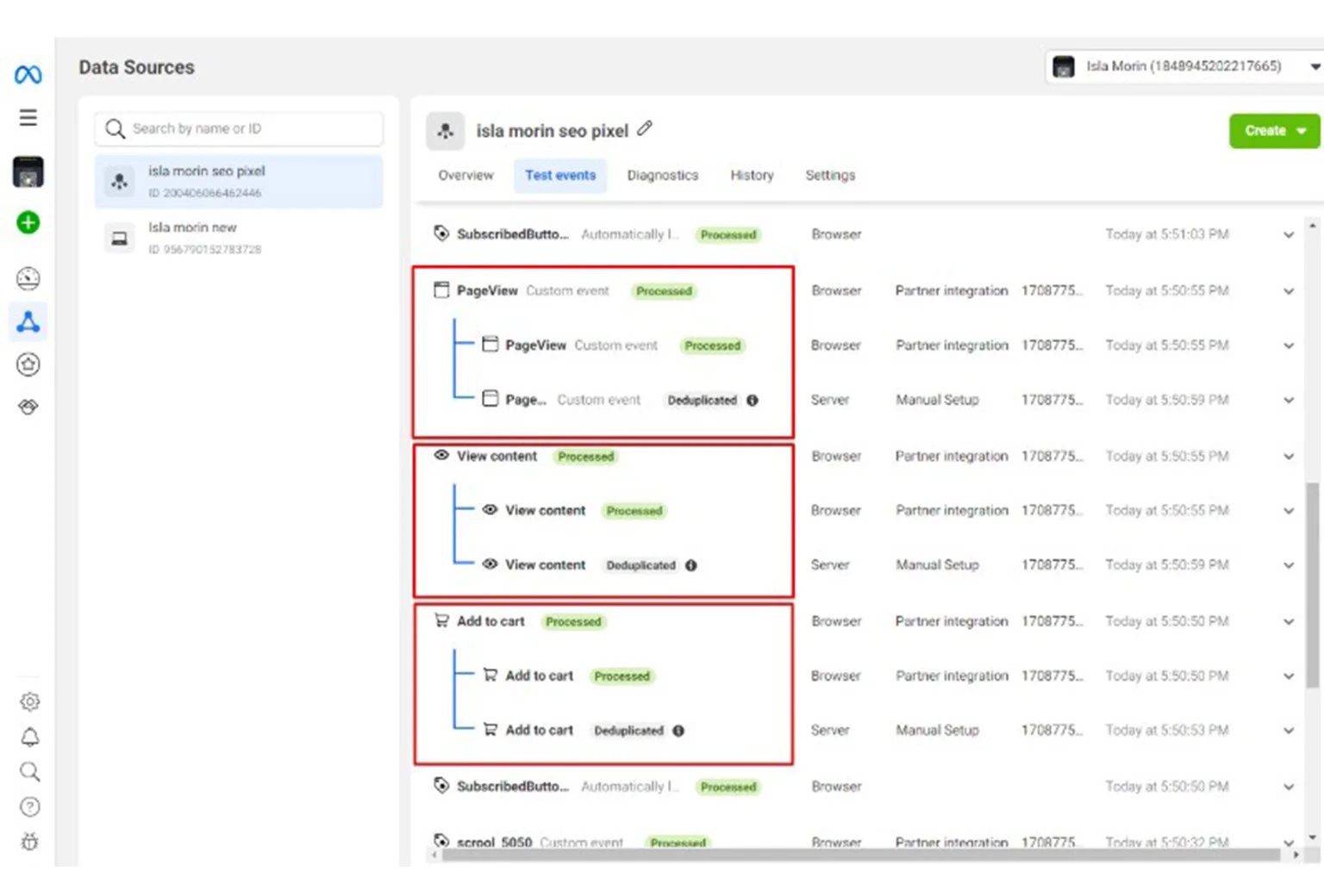
Task: Expand the nested PageView Processed browser row
Action: click(1289, 345)
